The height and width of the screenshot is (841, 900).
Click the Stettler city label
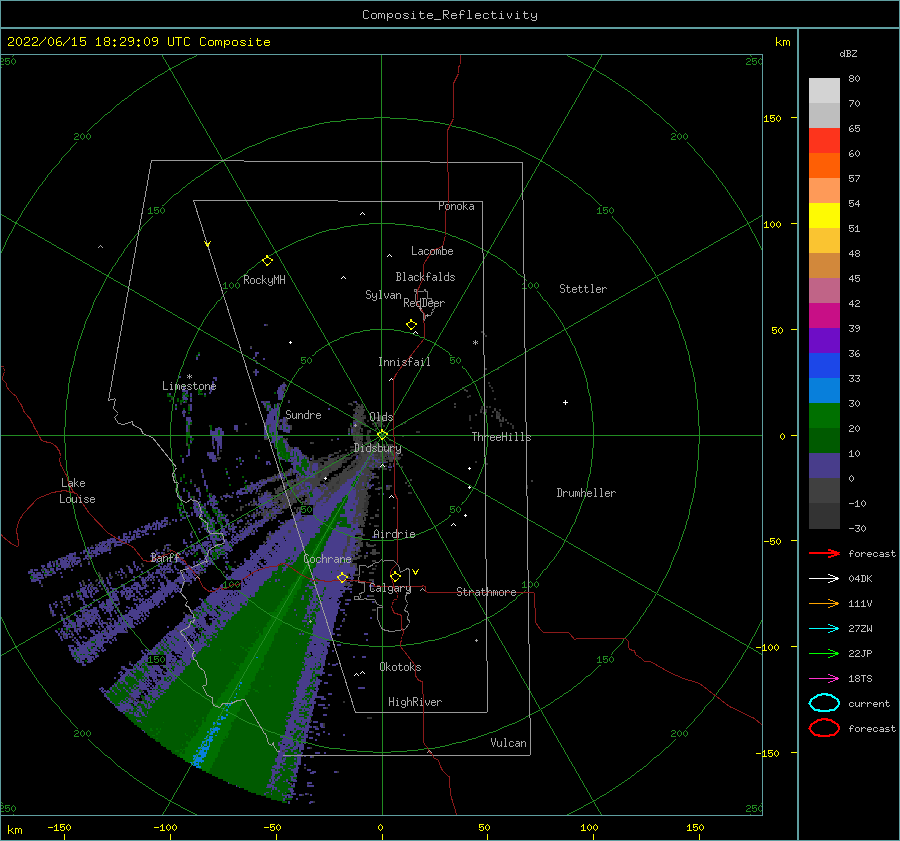pos(583,289)
